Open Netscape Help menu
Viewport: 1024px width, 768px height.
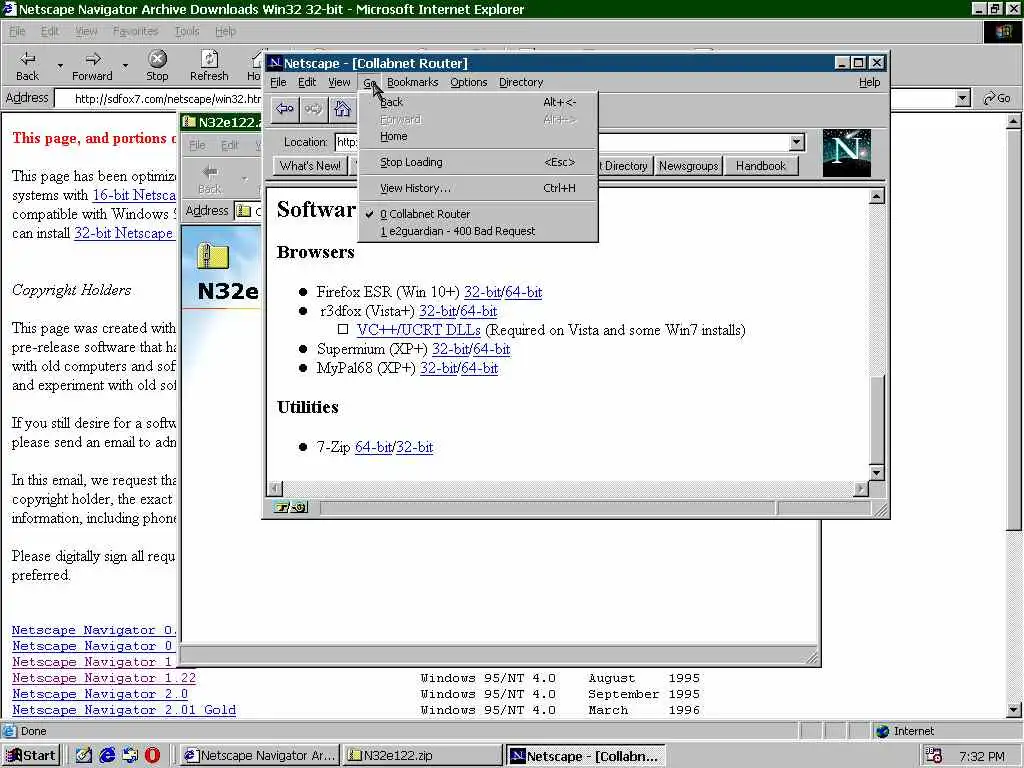click(869, 82)
